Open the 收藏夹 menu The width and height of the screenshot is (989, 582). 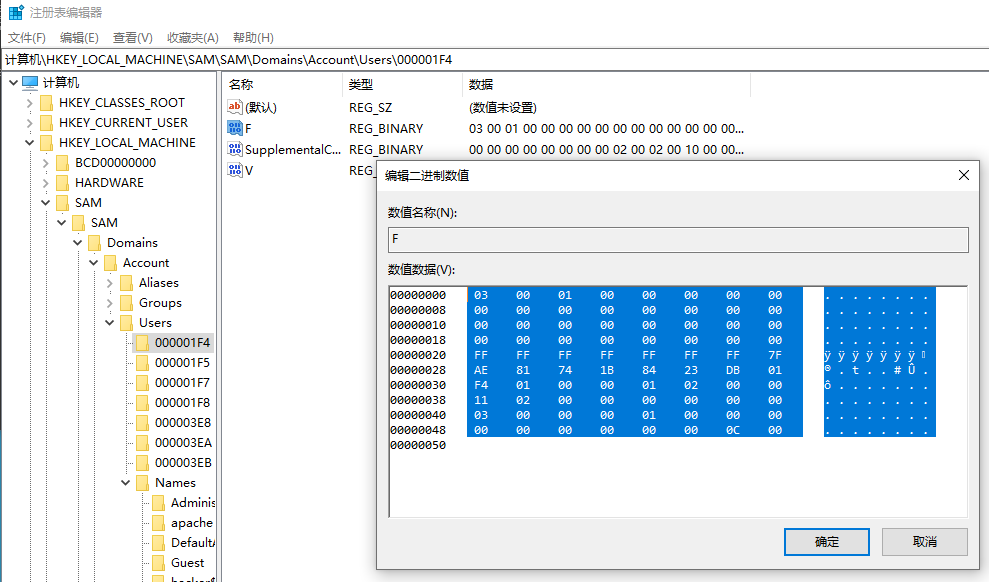(192, 38)
